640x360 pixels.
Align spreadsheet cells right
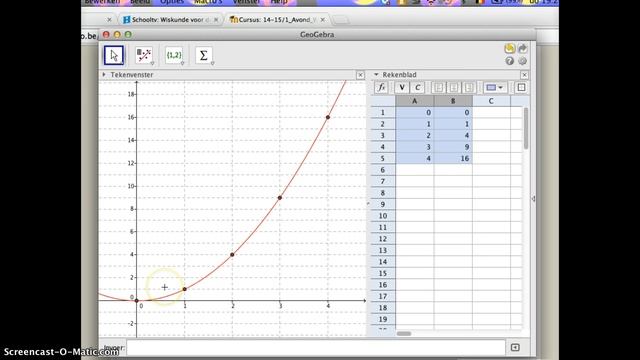pos(469,87)
